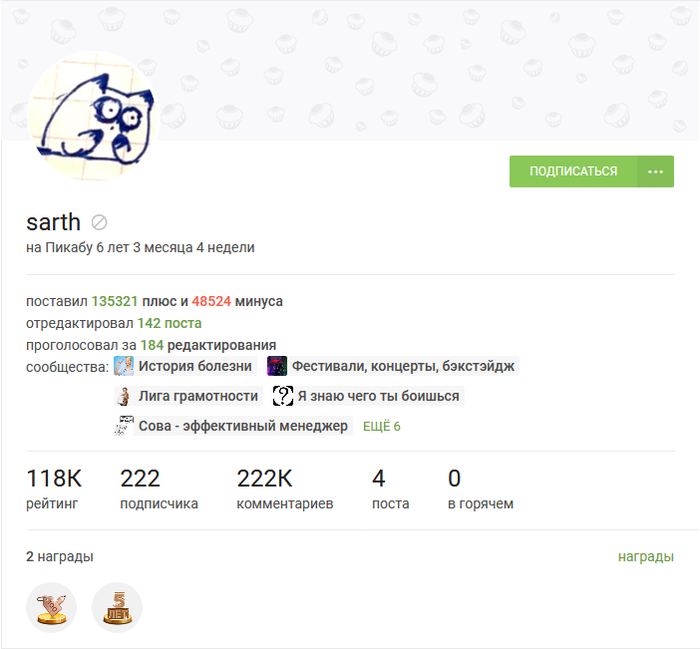Expand the ЕЩЁ 6 communities list
Viewport: 700px width, 649px height.
381,426
